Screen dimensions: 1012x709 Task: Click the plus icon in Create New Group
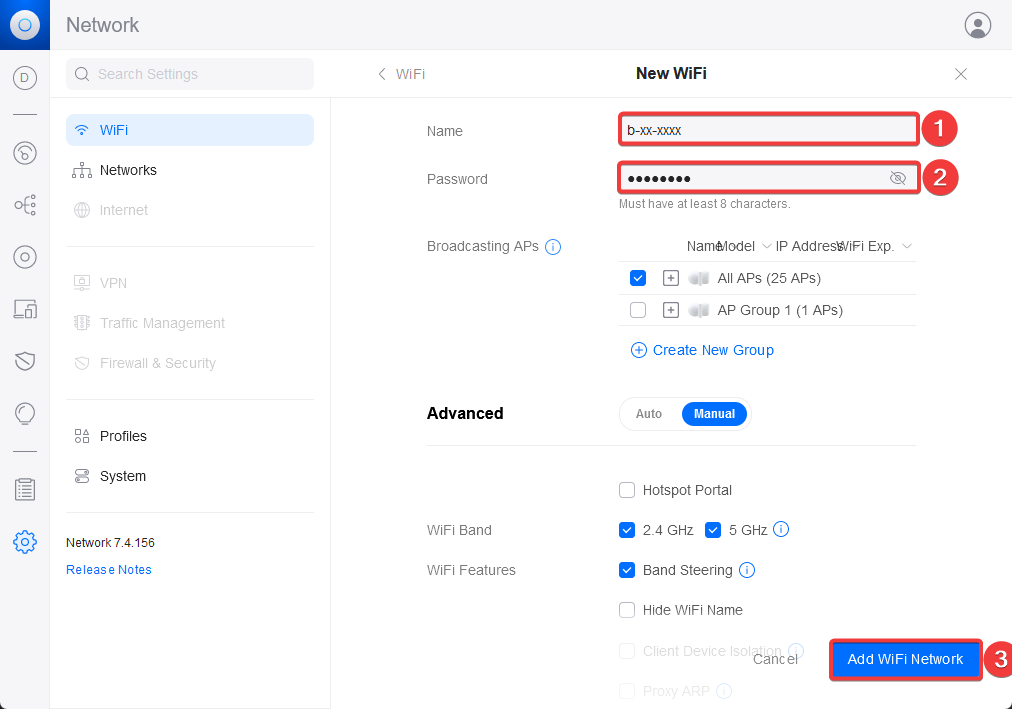[638, 350]
